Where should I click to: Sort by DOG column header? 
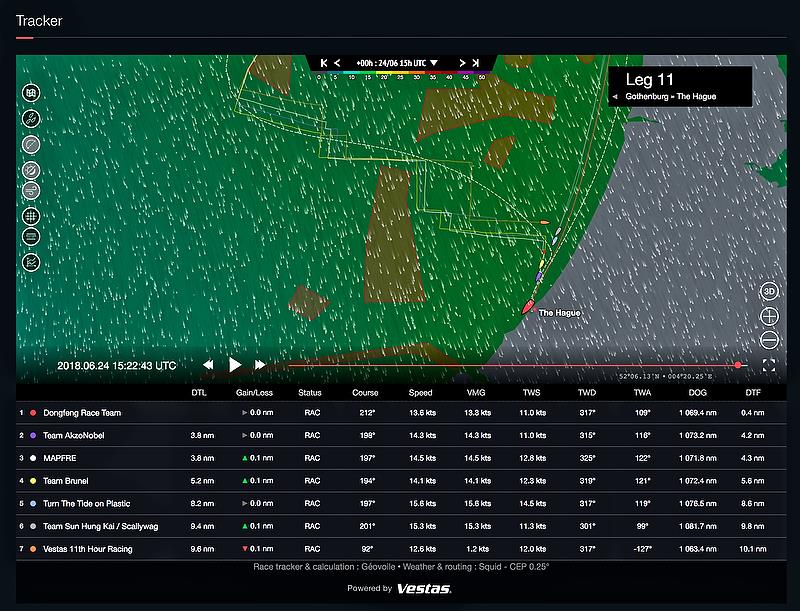point(697,393)
